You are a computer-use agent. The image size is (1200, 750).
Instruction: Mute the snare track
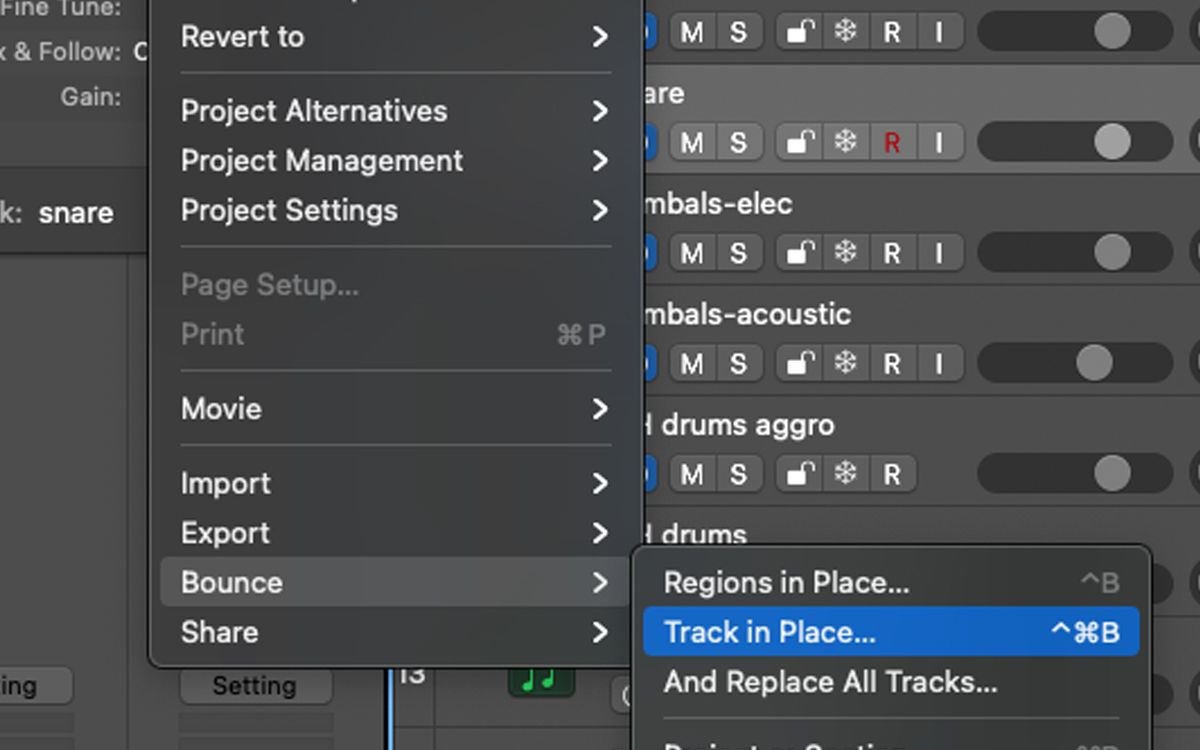(690, 142)
